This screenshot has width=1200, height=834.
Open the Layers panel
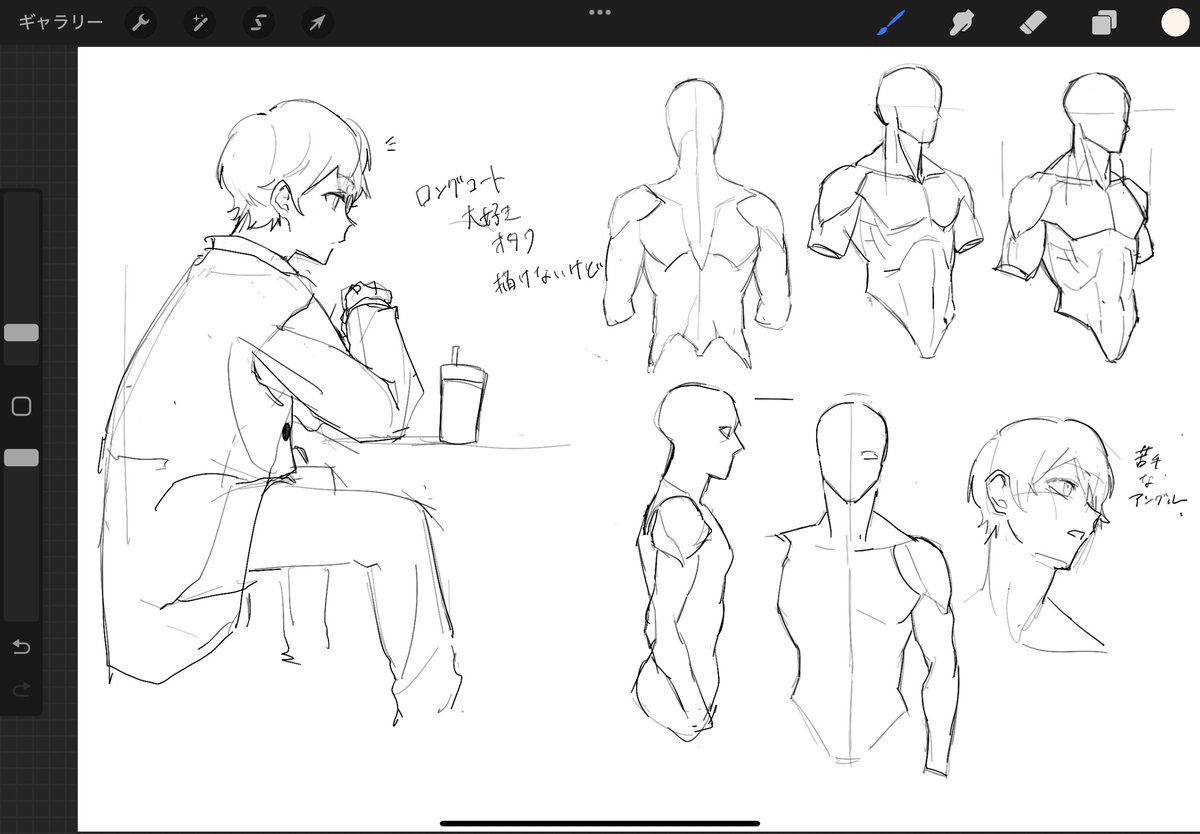tap(1104, 22)
